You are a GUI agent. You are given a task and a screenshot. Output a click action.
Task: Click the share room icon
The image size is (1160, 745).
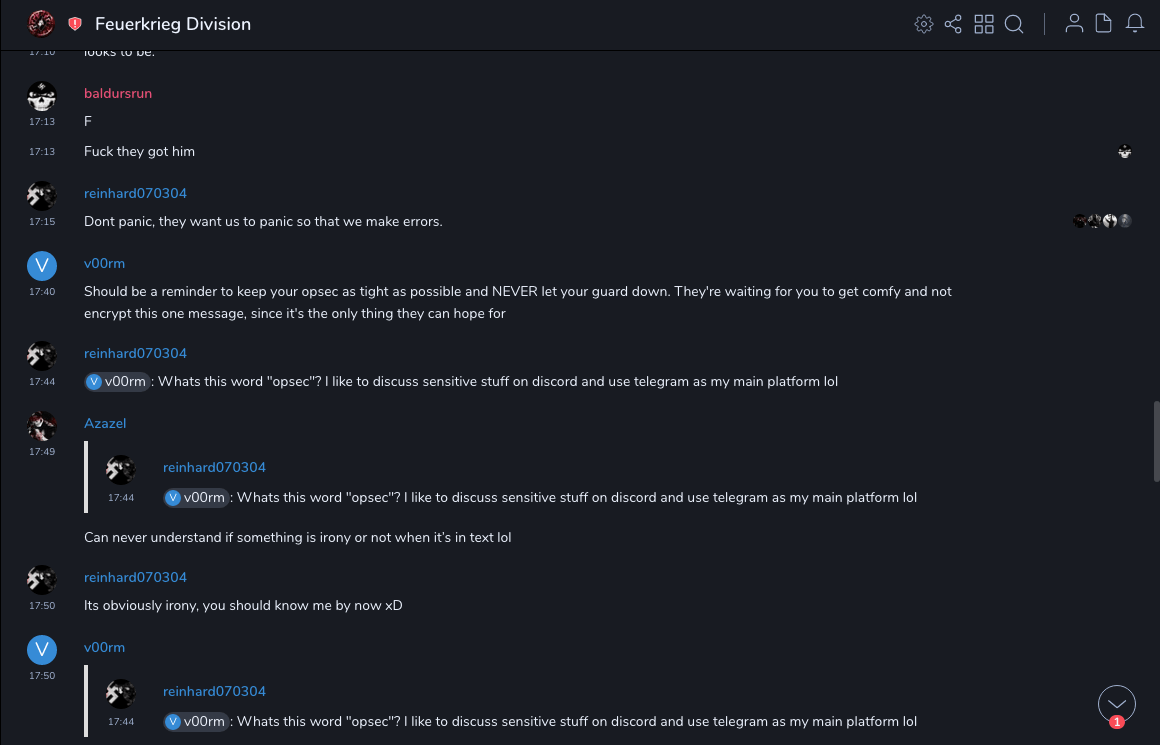tap(953, 24)
